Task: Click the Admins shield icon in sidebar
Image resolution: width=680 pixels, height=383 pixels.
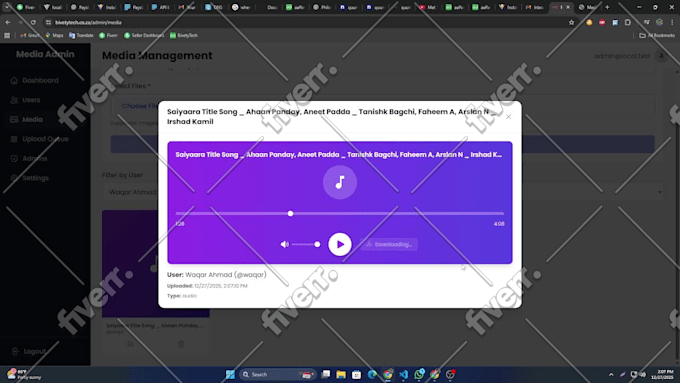Action: pos(14,159)
